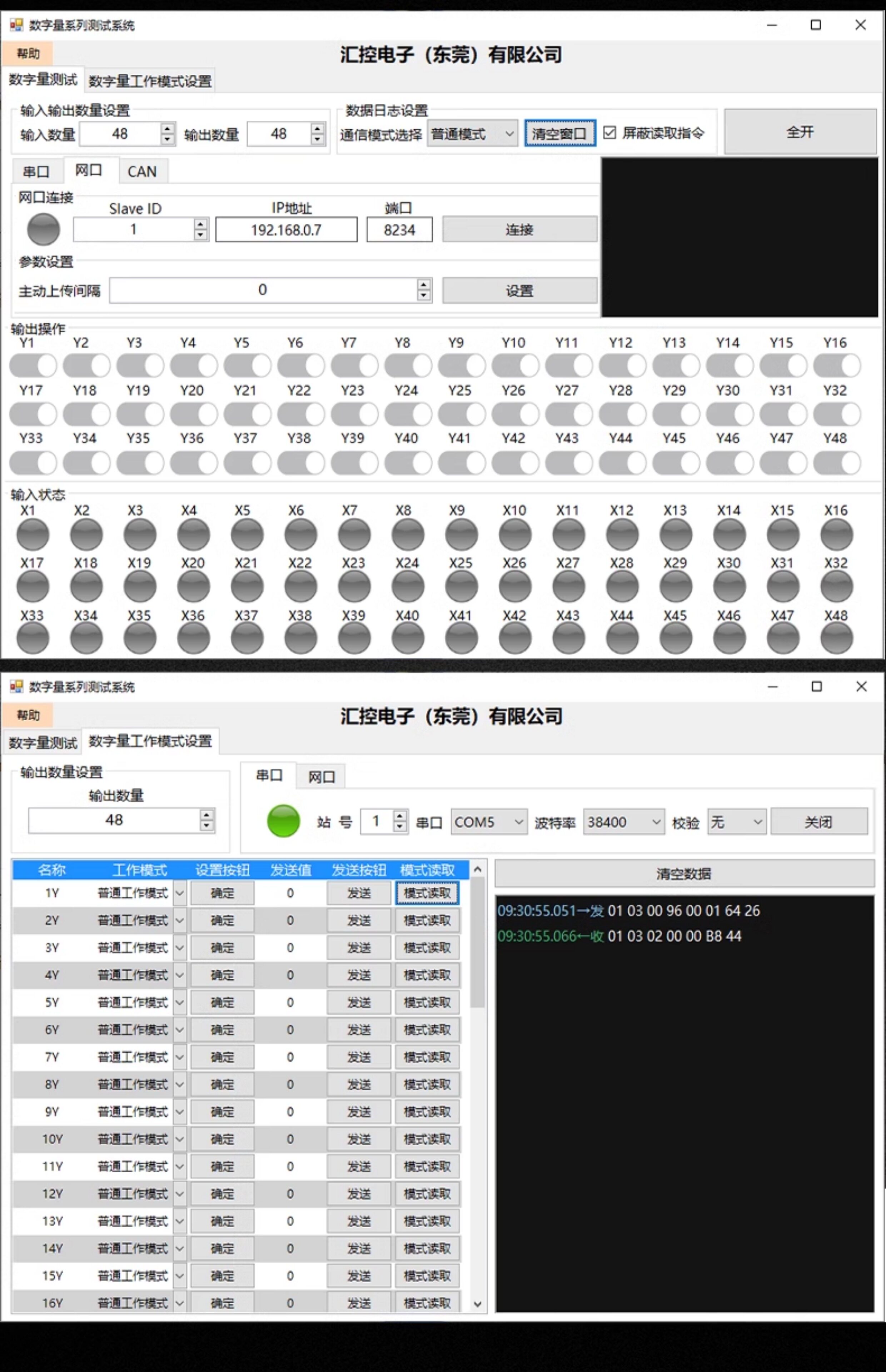The width and height of the screenshot is (886, 1372).
Task: Click the mode table scroll up arrow
Action: (478, 869)
